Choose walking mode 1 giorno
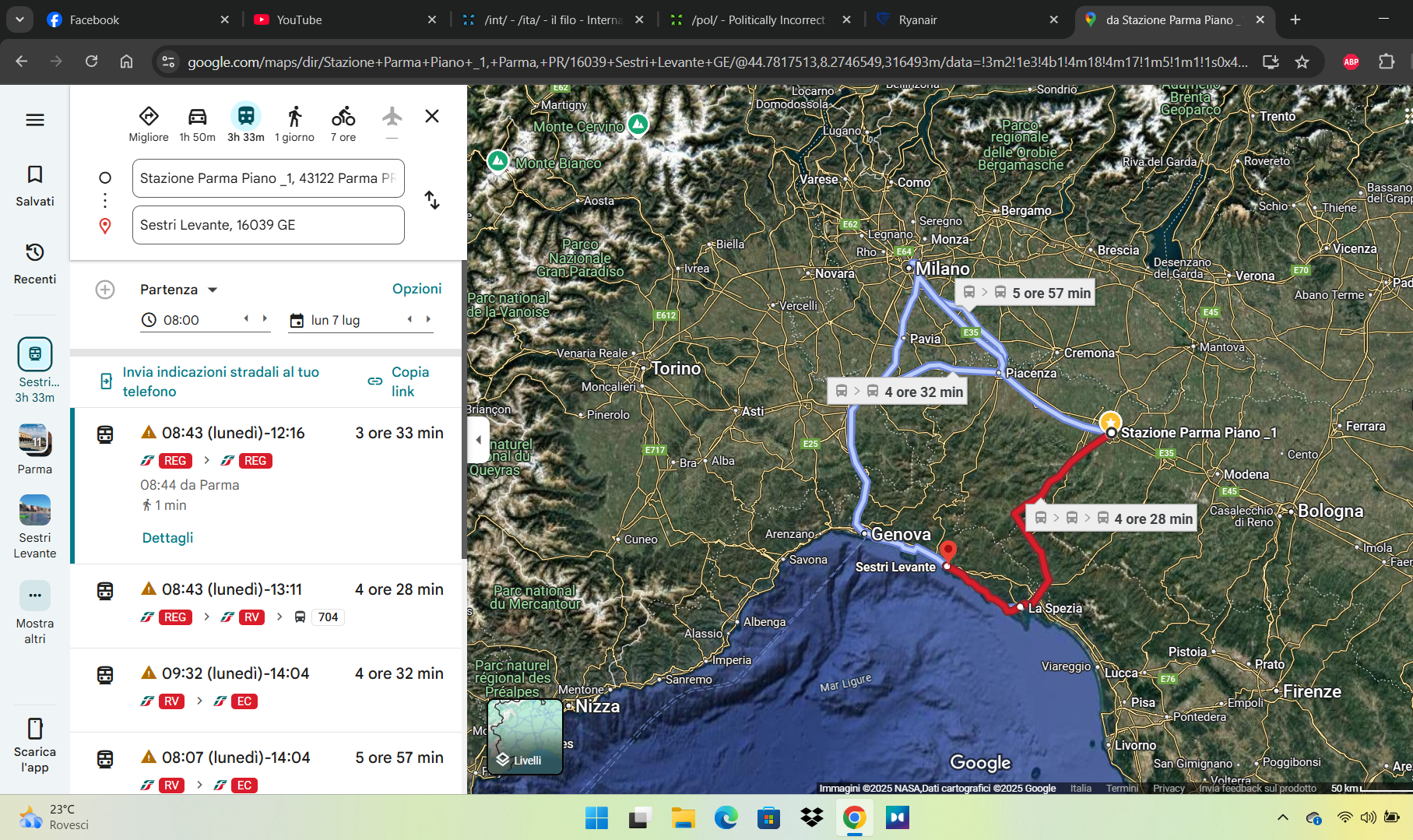 tap(294, 124)
